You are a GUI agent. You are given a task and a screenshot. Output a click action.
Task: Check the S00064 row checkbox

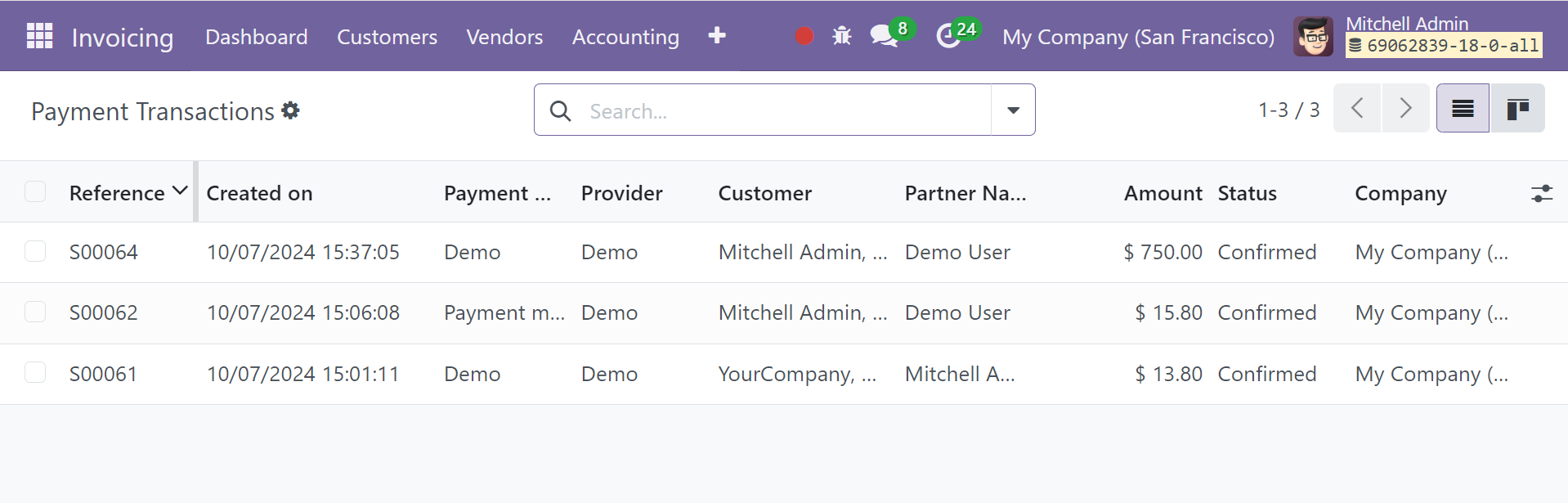pyautogui.click(x=35, y=251)
